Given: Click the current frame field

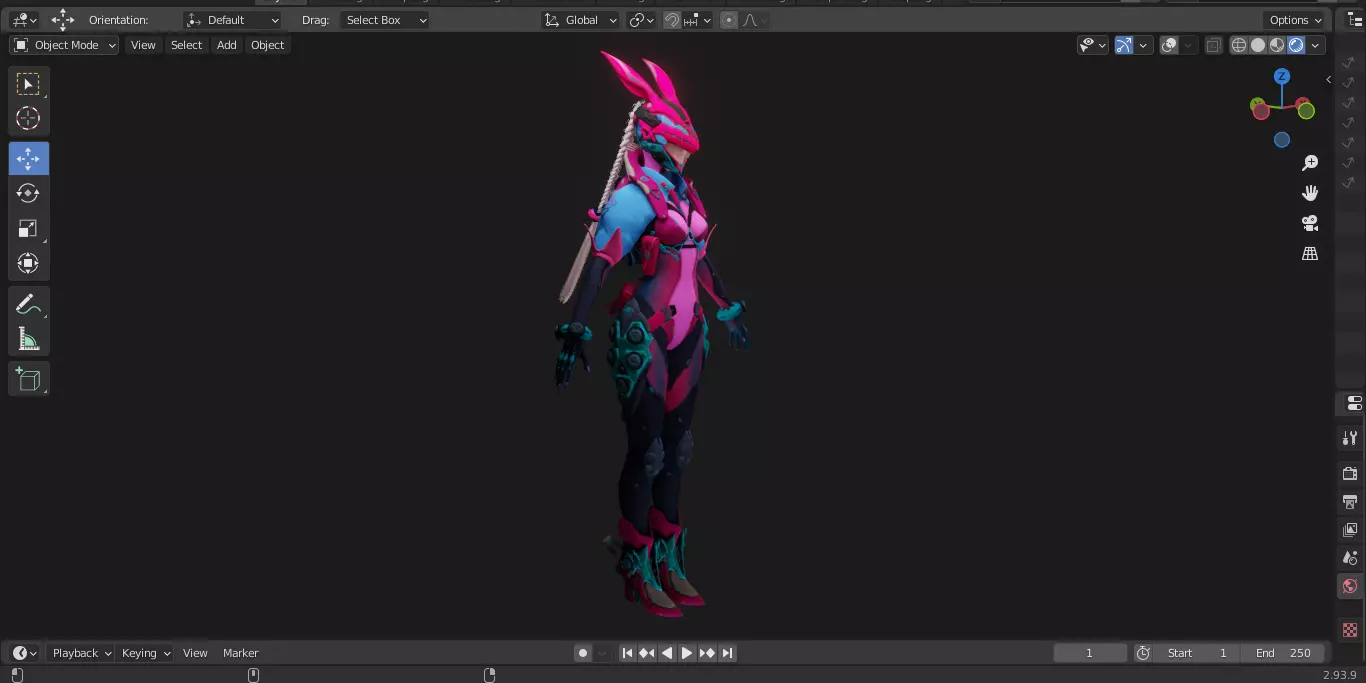Looking at the screenshot, I should click(x=1090, y=653).
